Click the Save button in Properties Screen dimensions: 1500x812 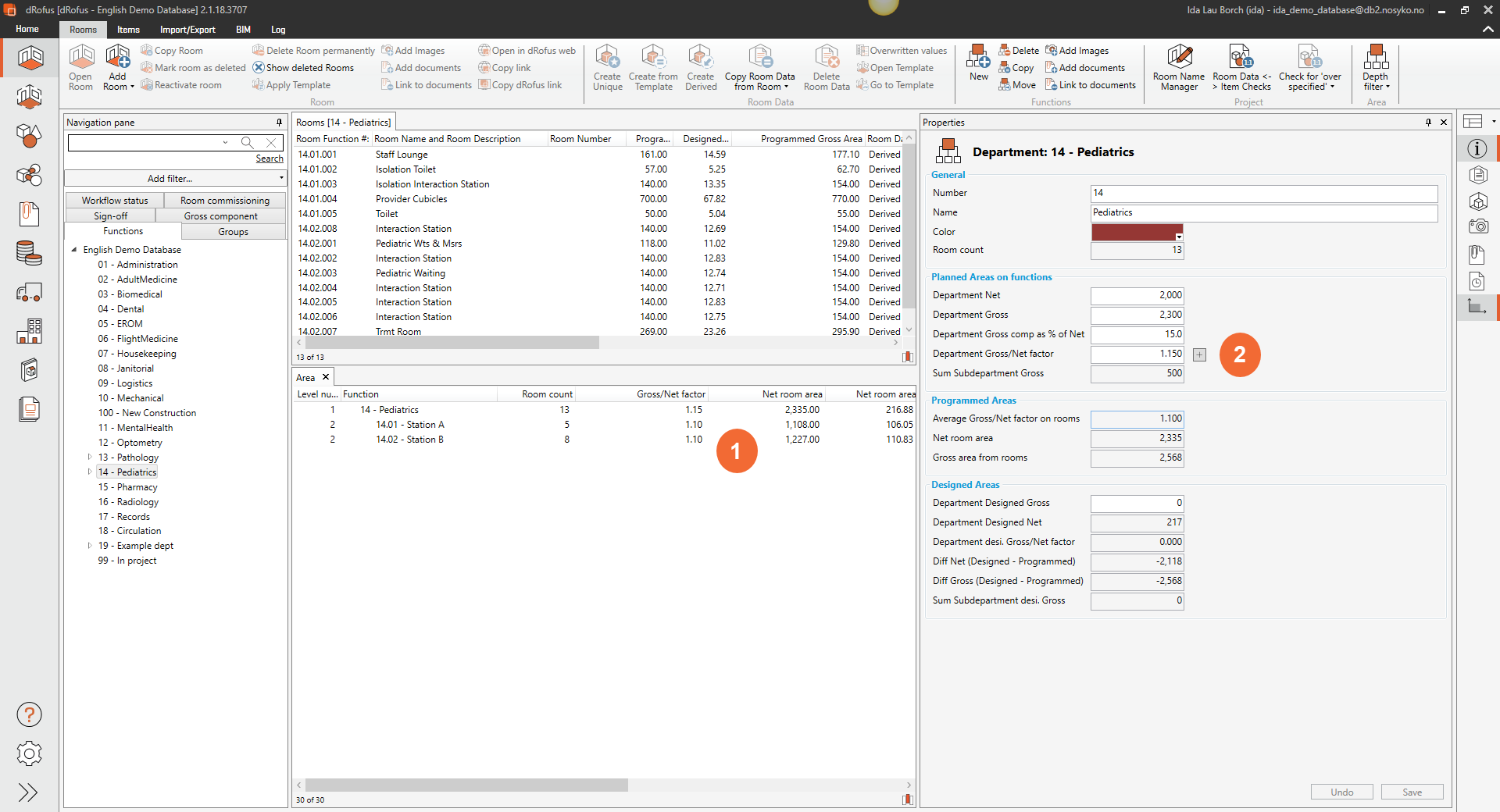pyautogui.click(x=1412, y=792)
